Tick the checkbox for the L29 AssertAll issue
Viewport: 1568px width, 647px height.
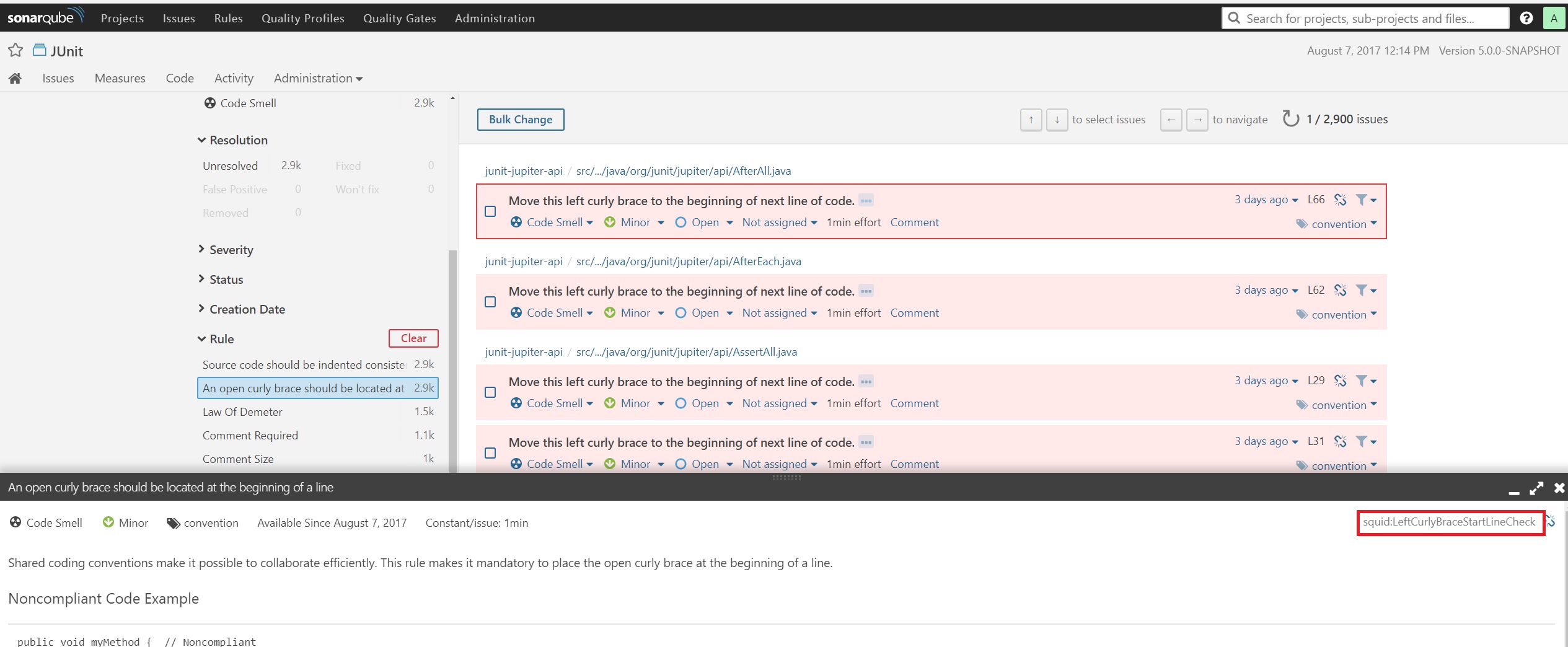(490, 392)
